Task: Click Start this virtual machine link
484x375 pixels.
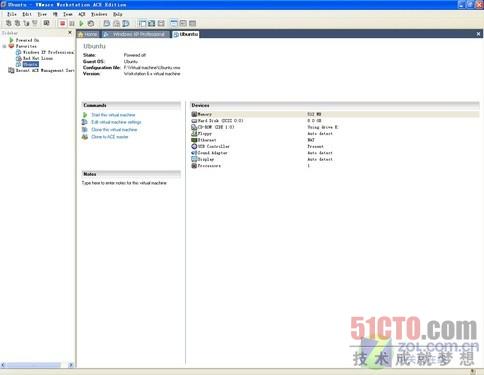Action: tap(113, 115)
